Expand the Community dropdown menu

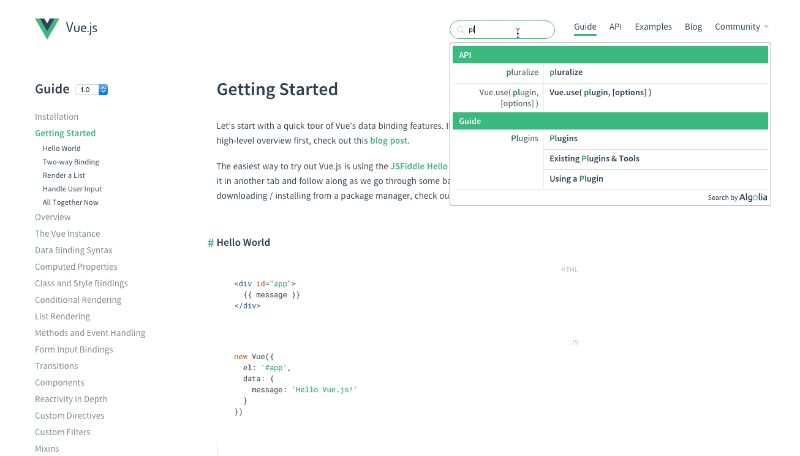(x=741, y=27)
